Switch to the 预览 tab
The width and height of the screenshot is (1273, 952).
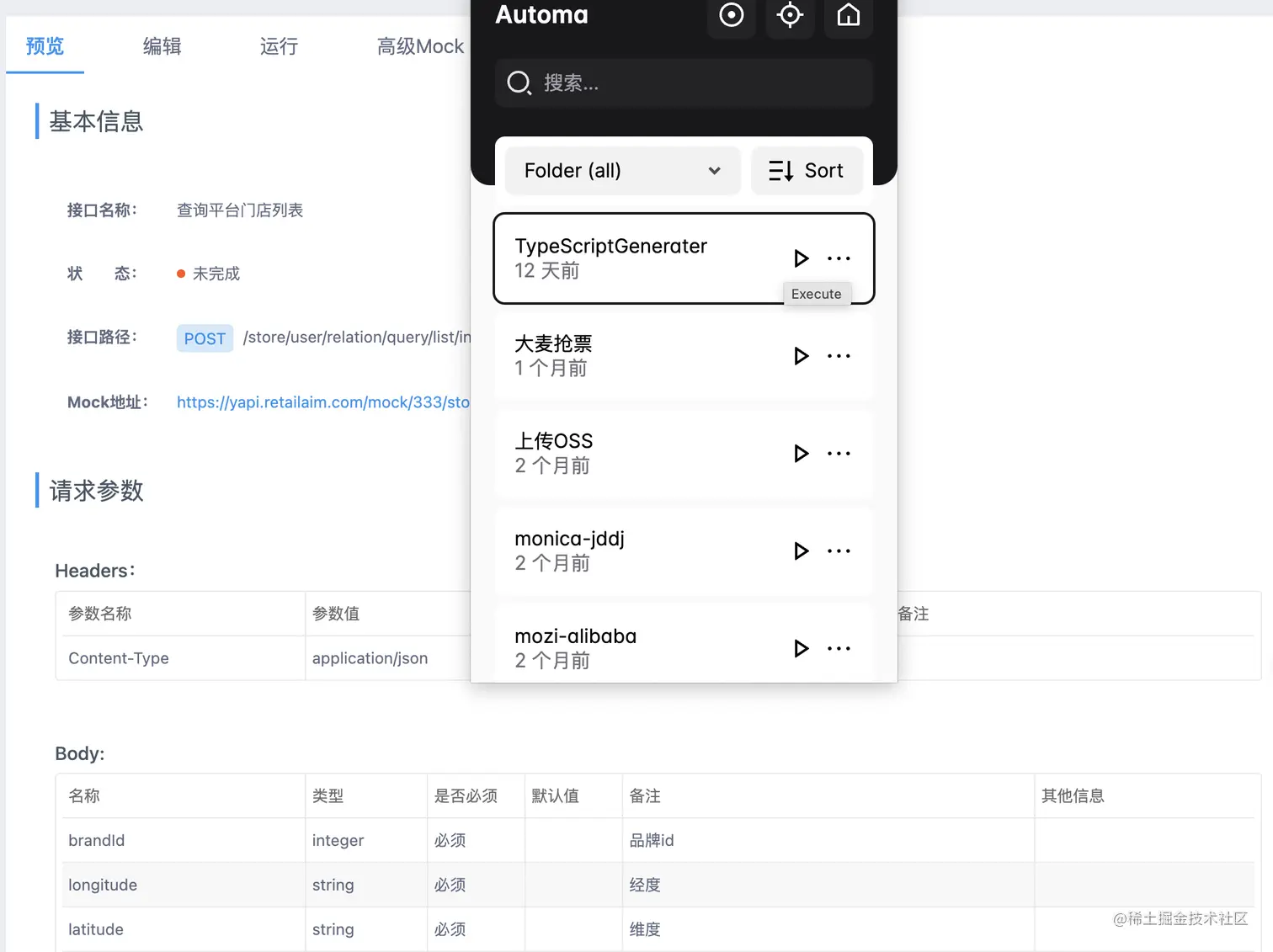tap(45, 46)
